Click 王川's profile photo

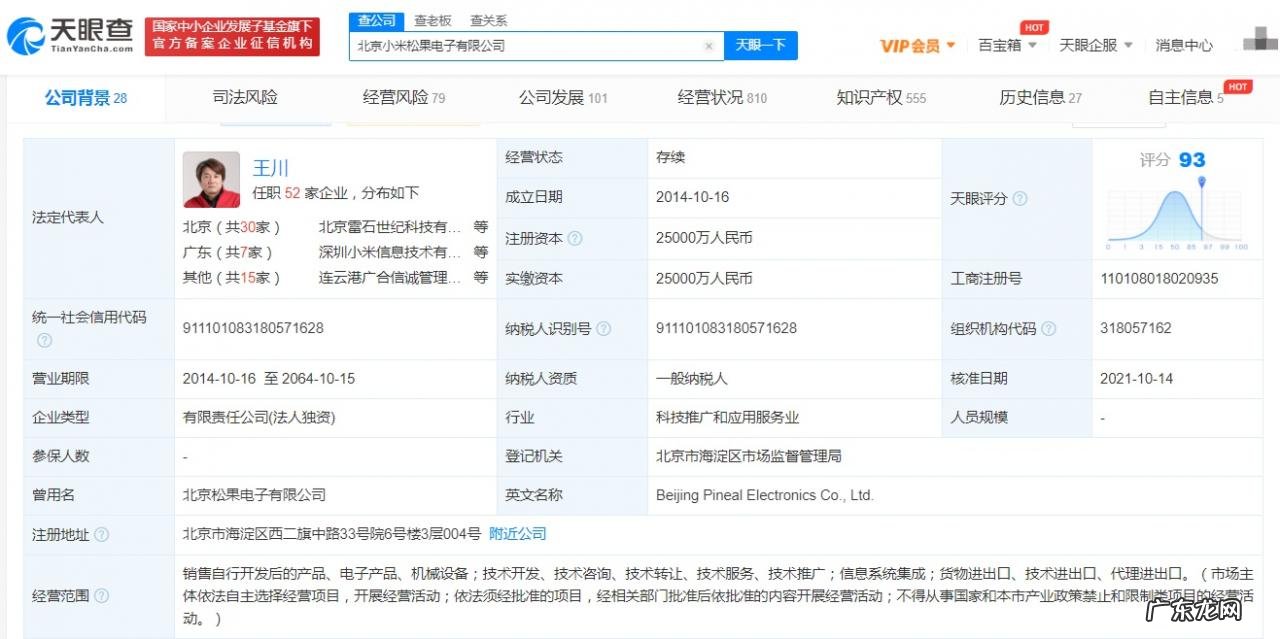[210, 180]
